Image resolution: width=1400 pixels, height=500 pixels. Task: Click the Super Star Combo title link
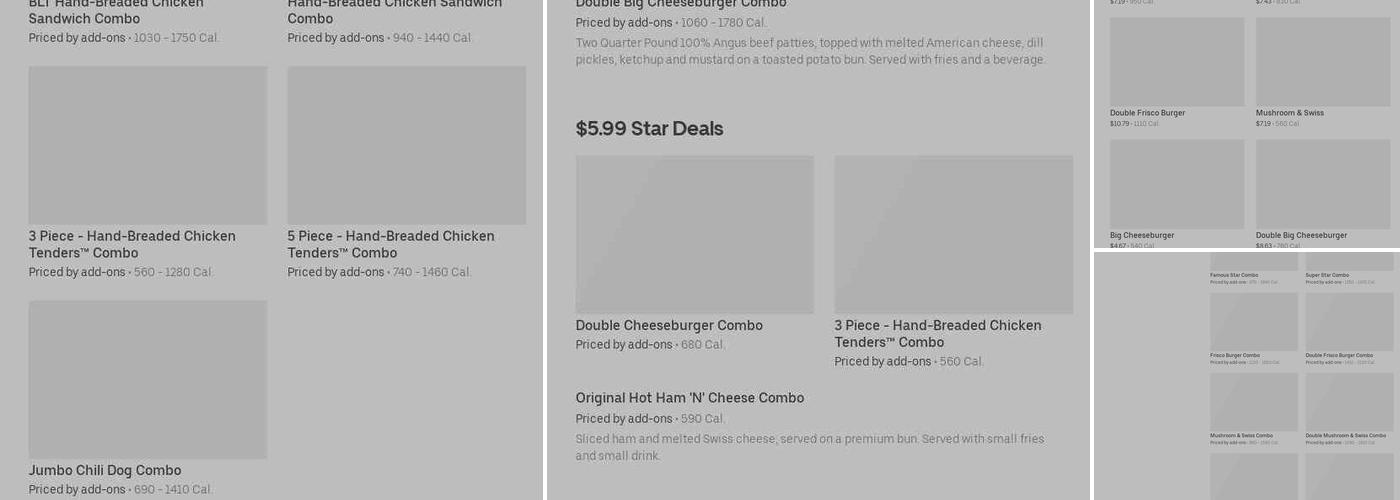pyautogui.click(x=1326, y=275)
